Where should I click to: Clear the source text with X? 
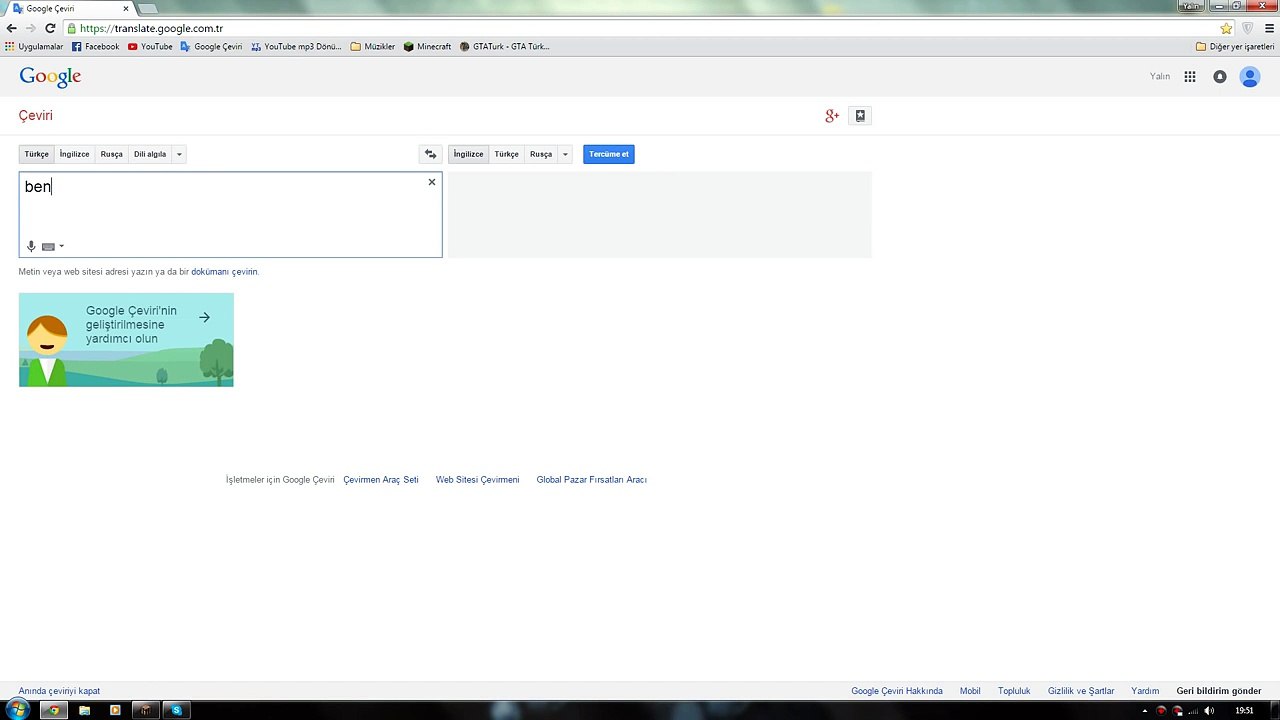[432, 182]
